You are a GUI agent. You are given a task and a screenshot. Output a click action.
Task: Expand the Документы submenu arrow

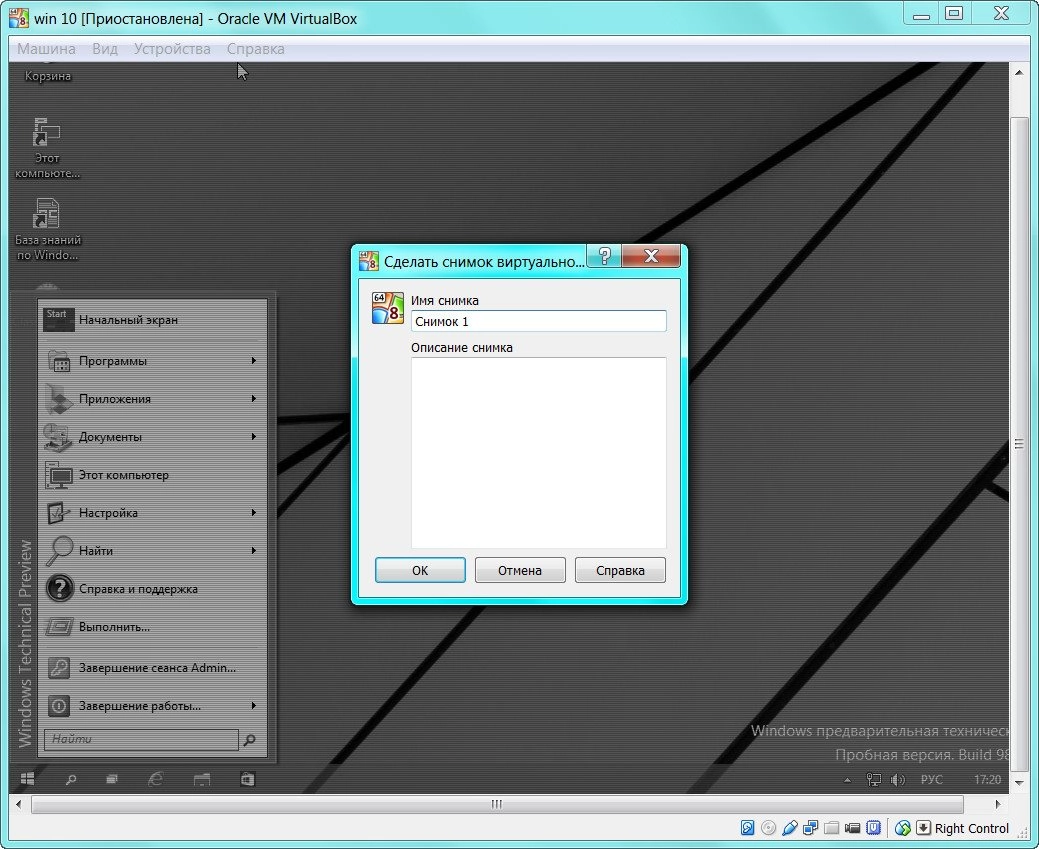point(254,437)
